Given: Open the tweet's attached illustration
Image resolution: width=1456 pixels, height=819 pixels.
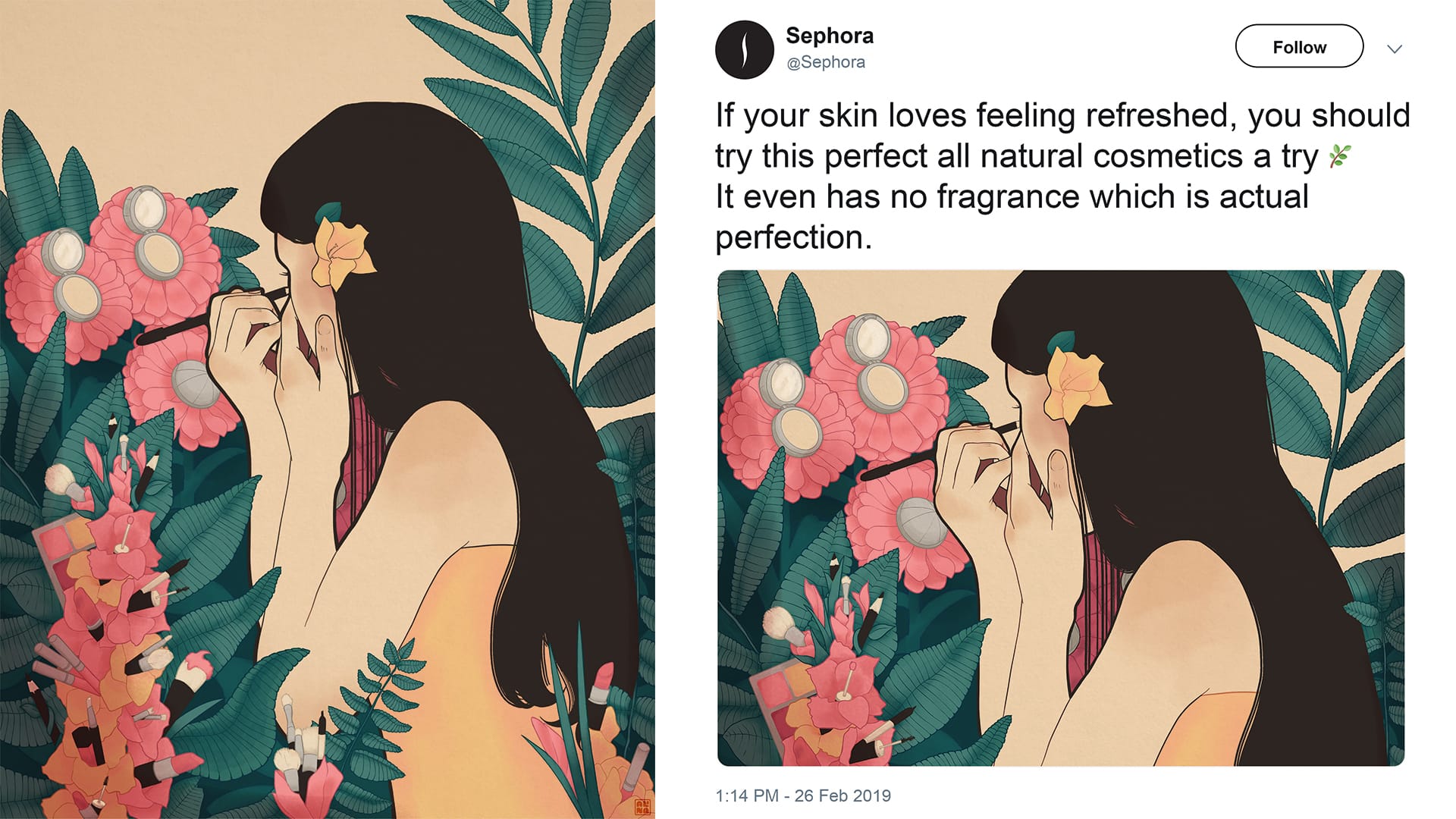Looking at the screenshot, I should point(1060,518).
